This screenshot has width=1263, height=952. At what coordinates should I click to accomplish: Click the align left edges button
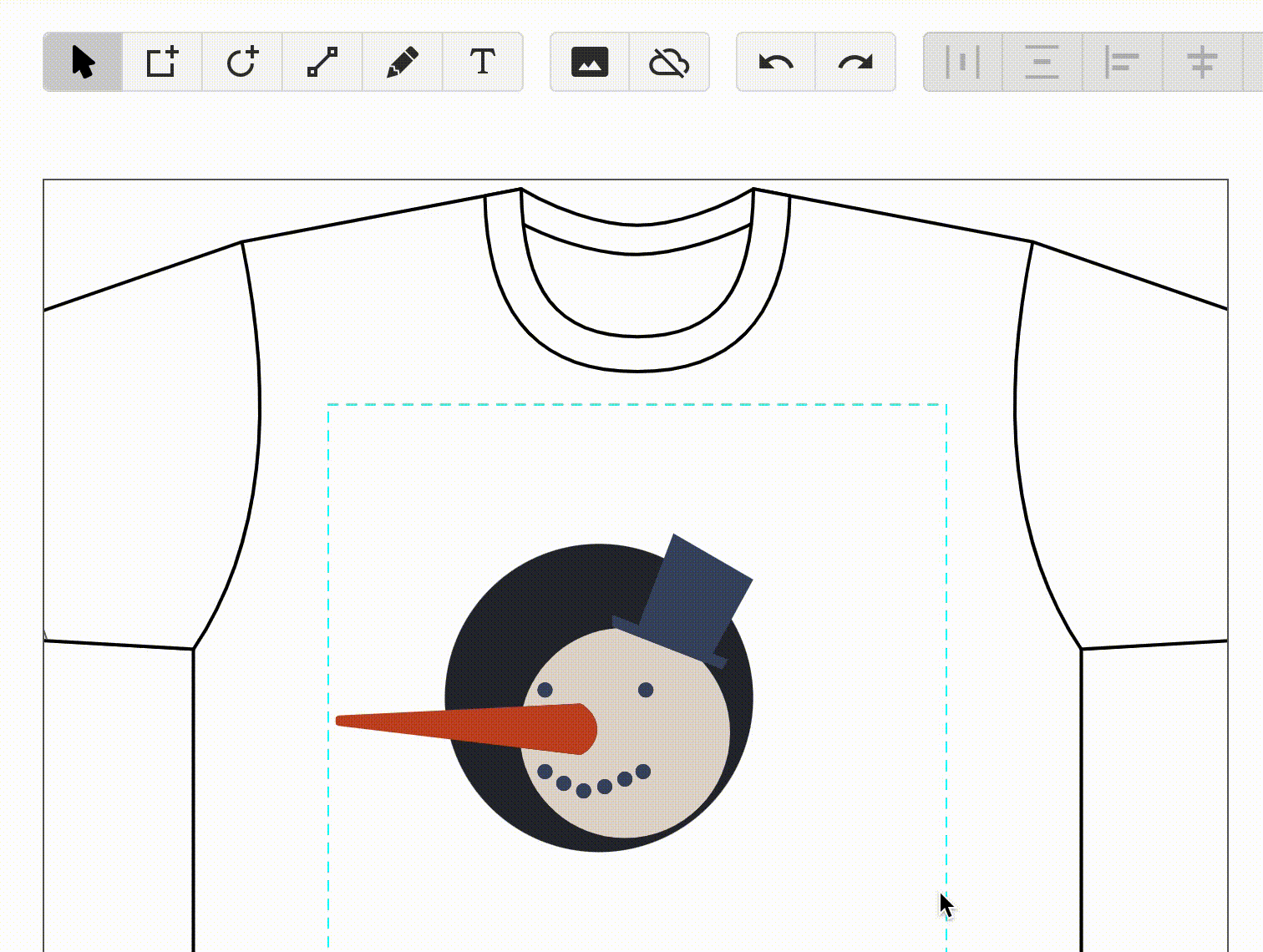[x=1122, y=63]
